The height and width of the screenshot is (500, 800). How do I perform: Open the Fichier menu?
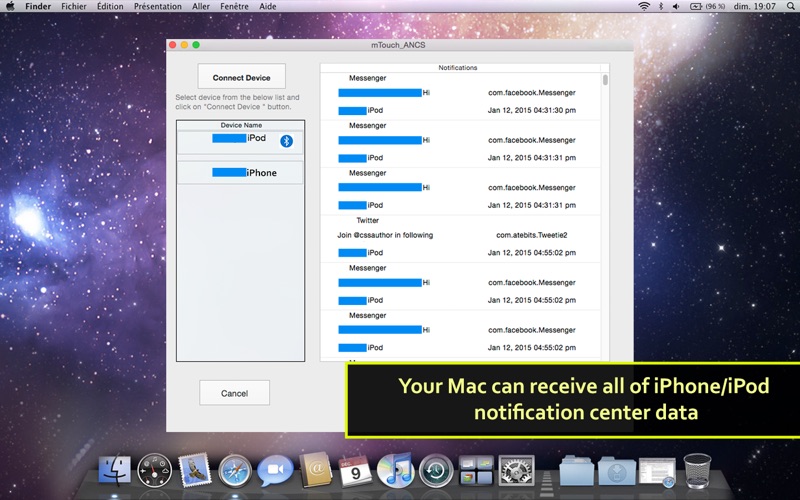(74, 6)
